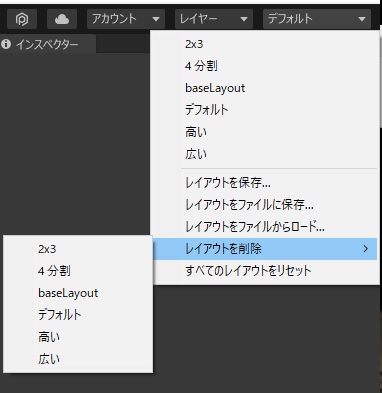Delete 広い layout in the submenu
Image resolution: width=382 pixels, height=393 pixels.
point(78,359)
